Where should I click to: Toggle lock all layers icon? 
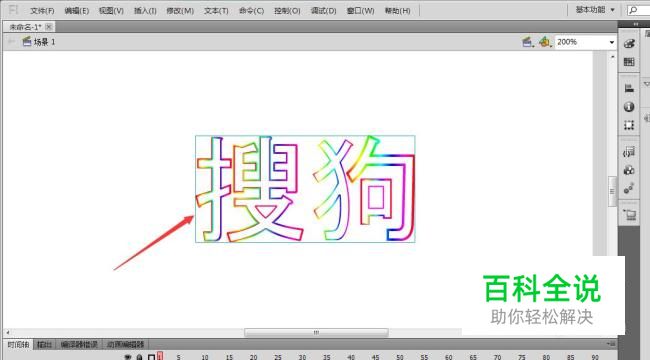[x=140, y=357]
